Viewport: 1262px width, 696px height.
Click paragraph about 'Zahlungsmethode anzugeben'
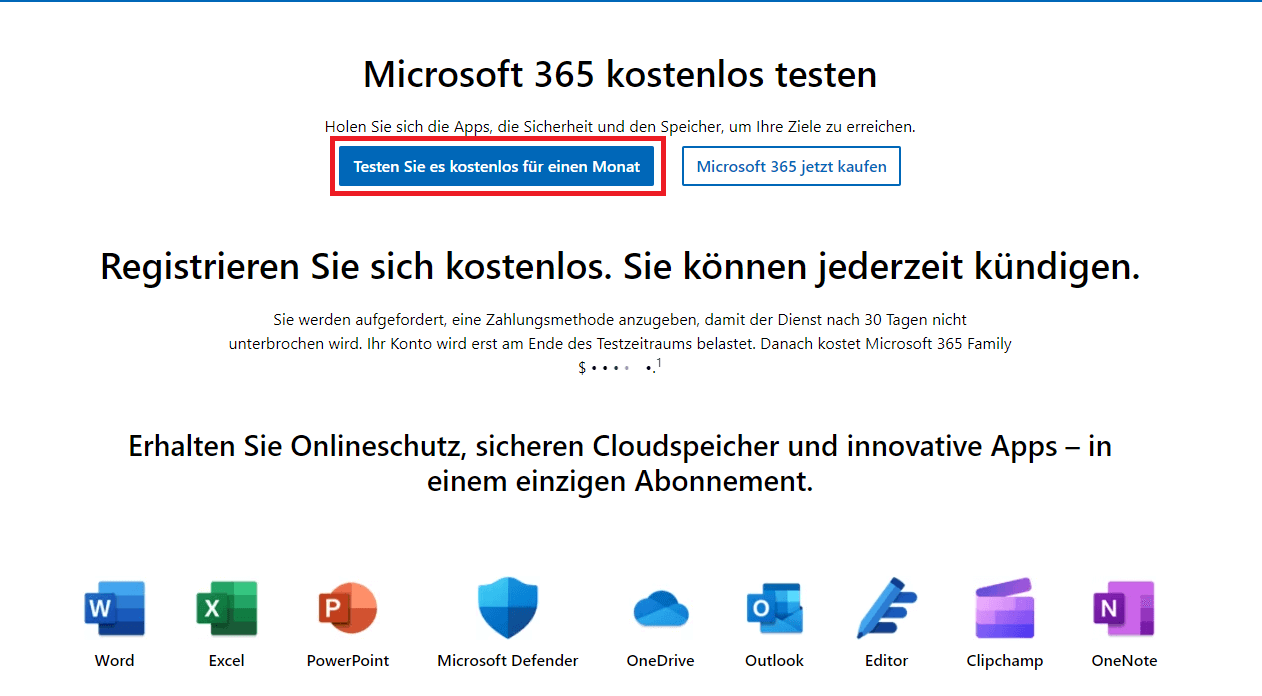[620, 343]
